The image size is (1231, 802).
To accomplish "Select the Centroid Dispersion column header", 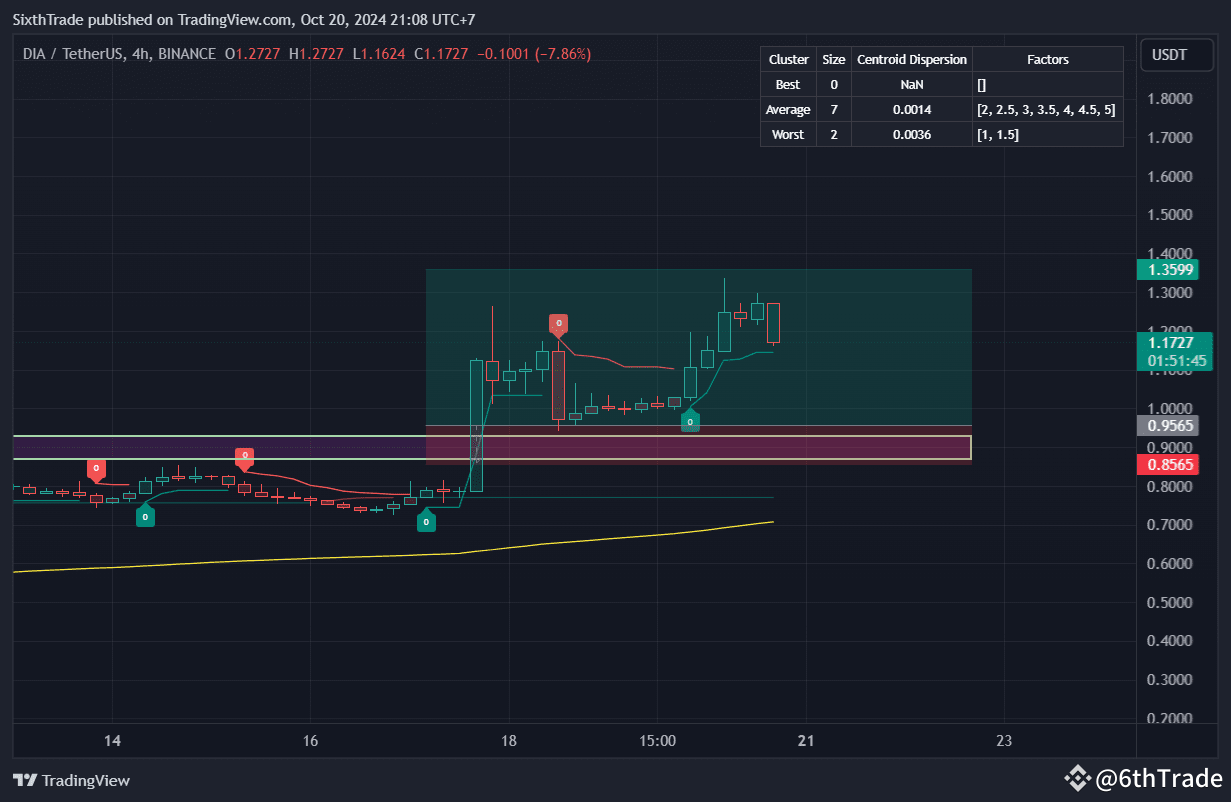I will [911, 59].
